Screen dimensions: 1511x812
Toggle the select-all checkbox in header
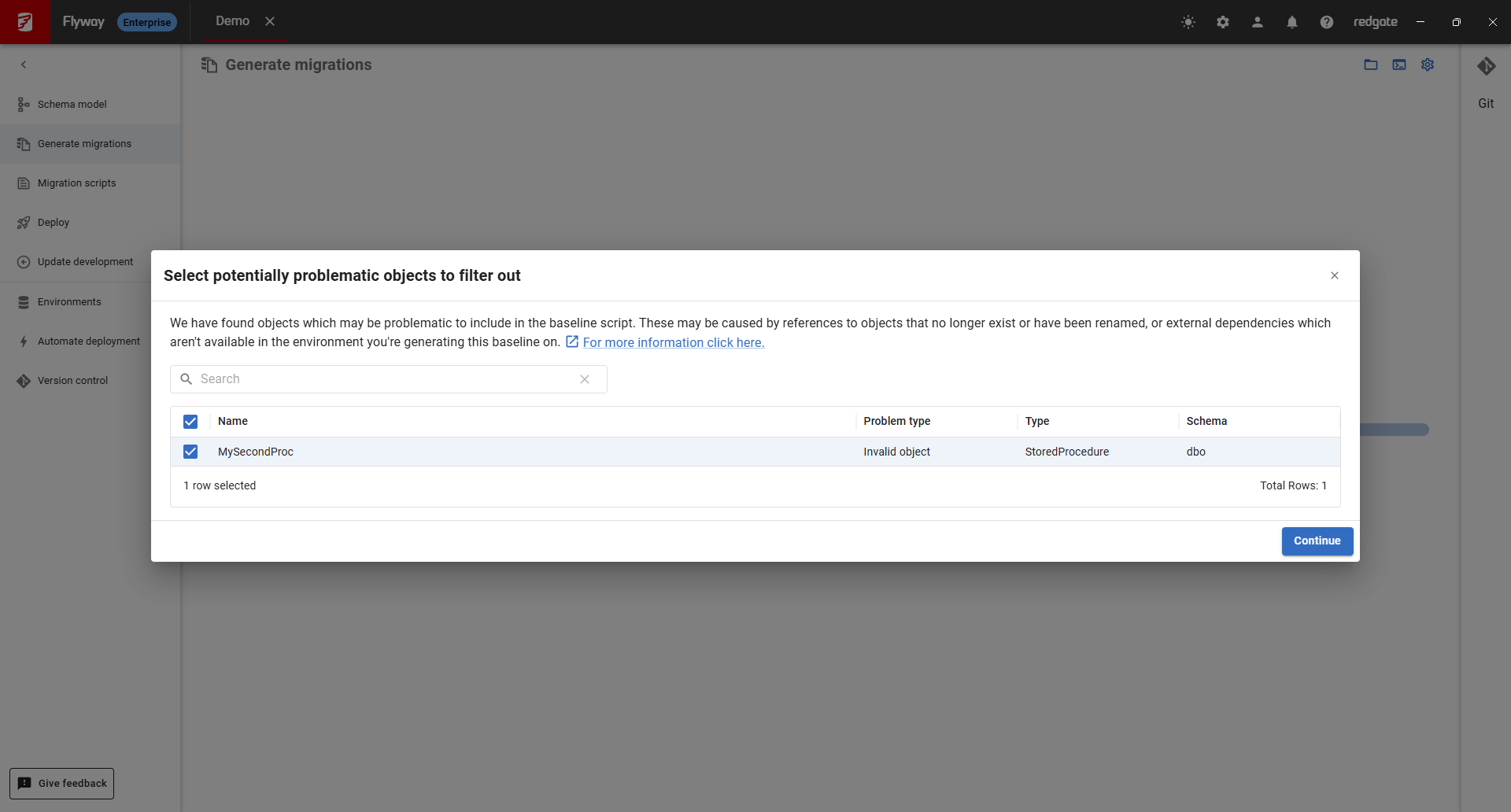pyautogui.click(x=190, y=422)
